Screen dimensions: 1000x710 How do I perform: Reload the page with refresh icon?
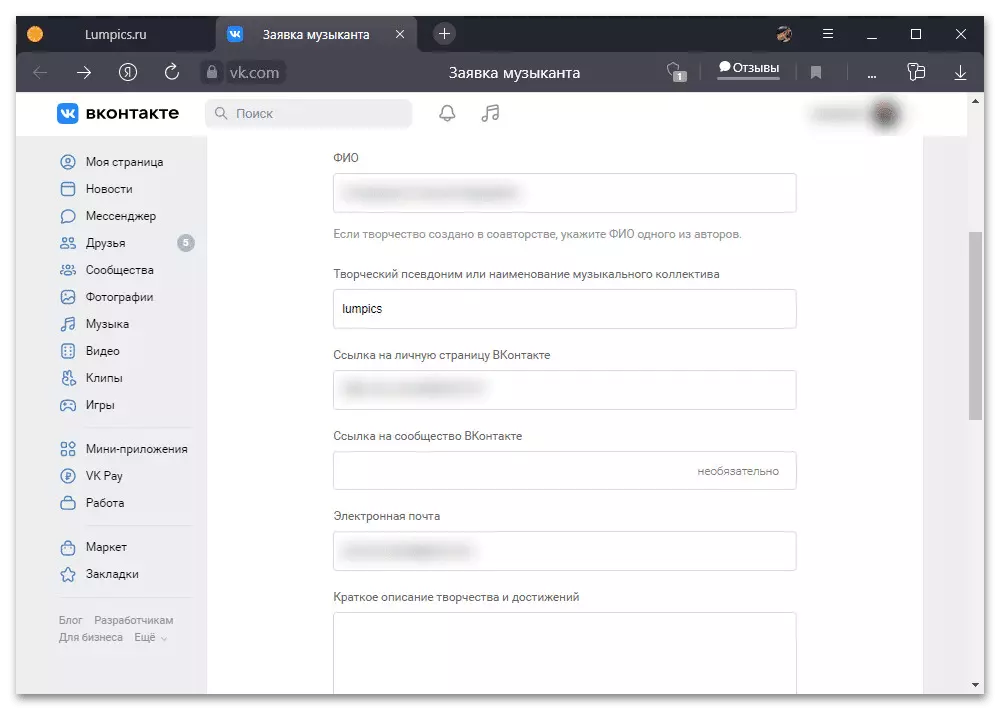coord(172,72)
